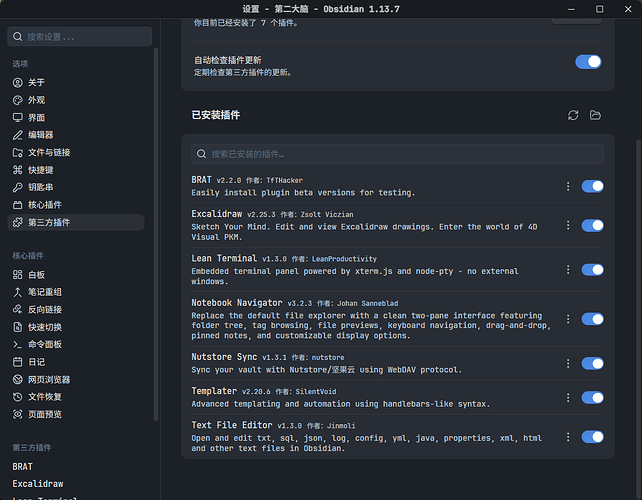Screen dimensions: 642x500
Task: Open 快速切换 plugin settings
Action: (x=76, y=327)
